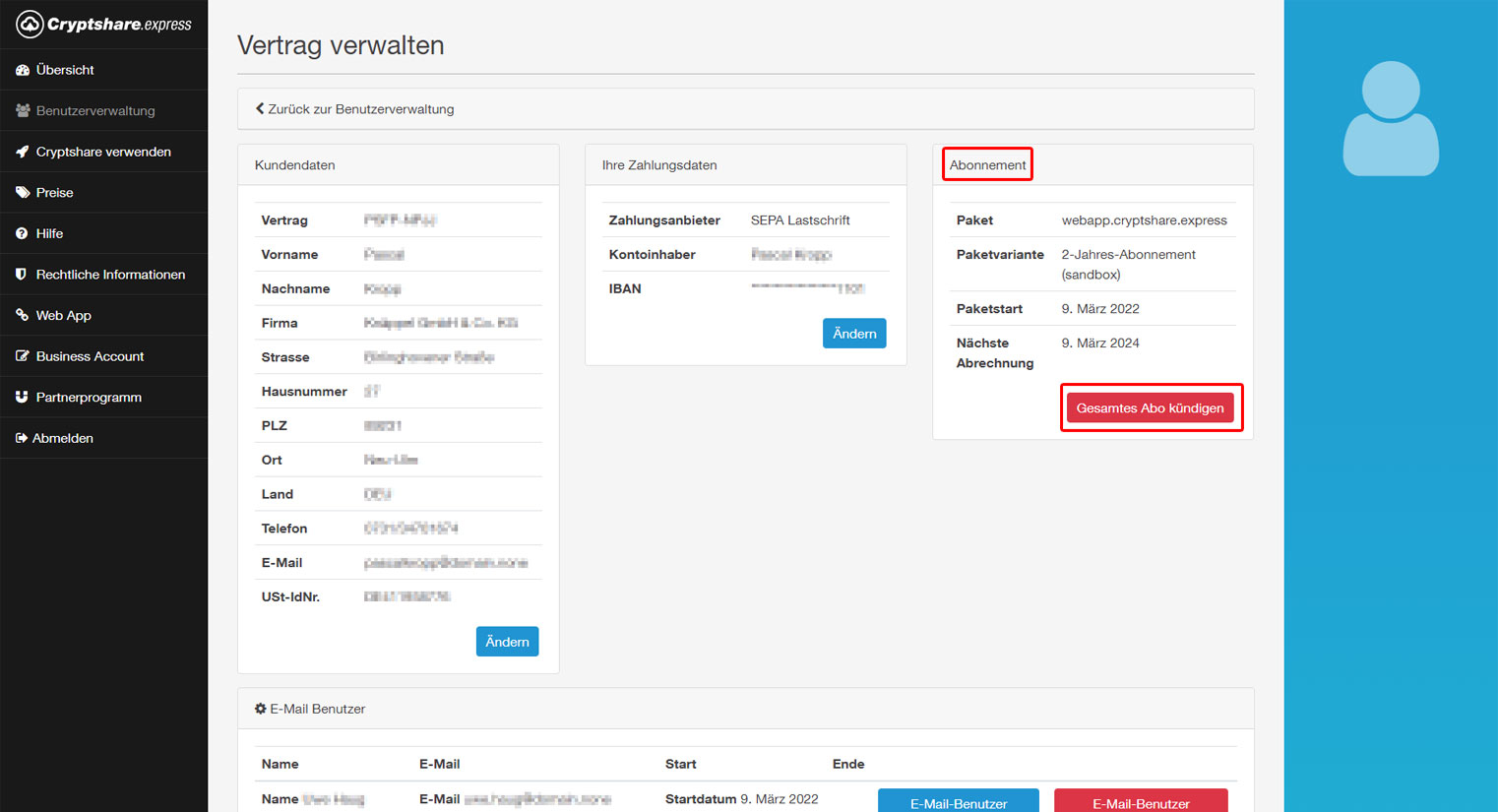
Task: Click the user avatar placeholder image
Action: point(1391,119)
